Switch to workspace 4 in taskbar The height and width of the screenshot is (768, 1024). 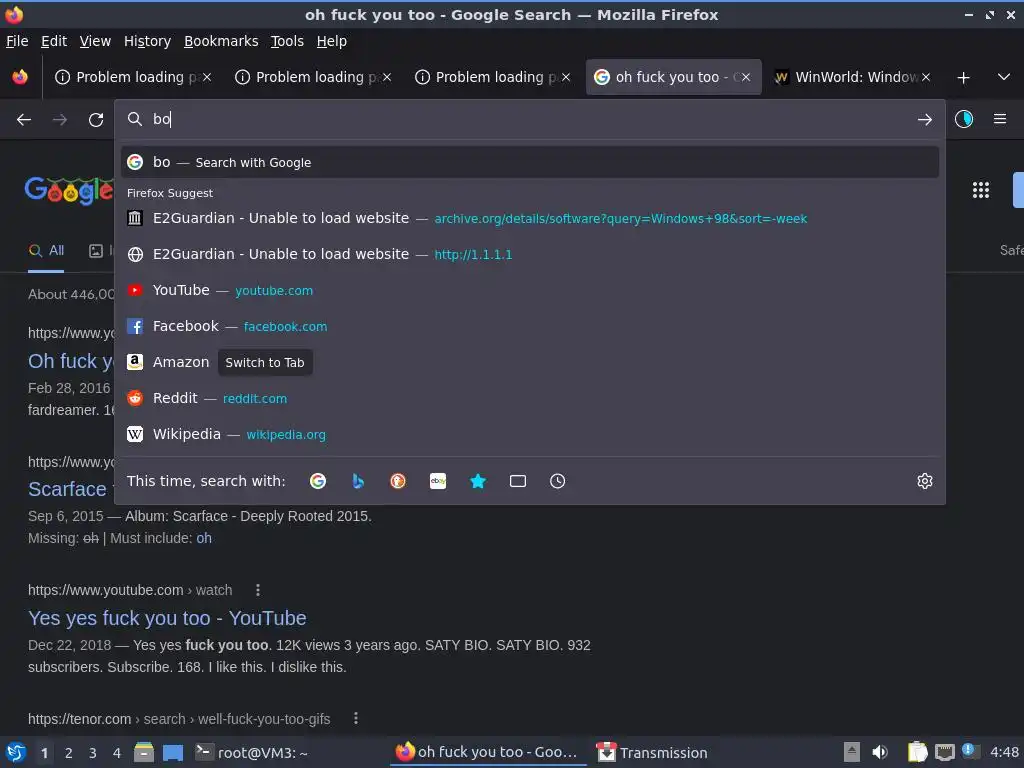point(117,753)
